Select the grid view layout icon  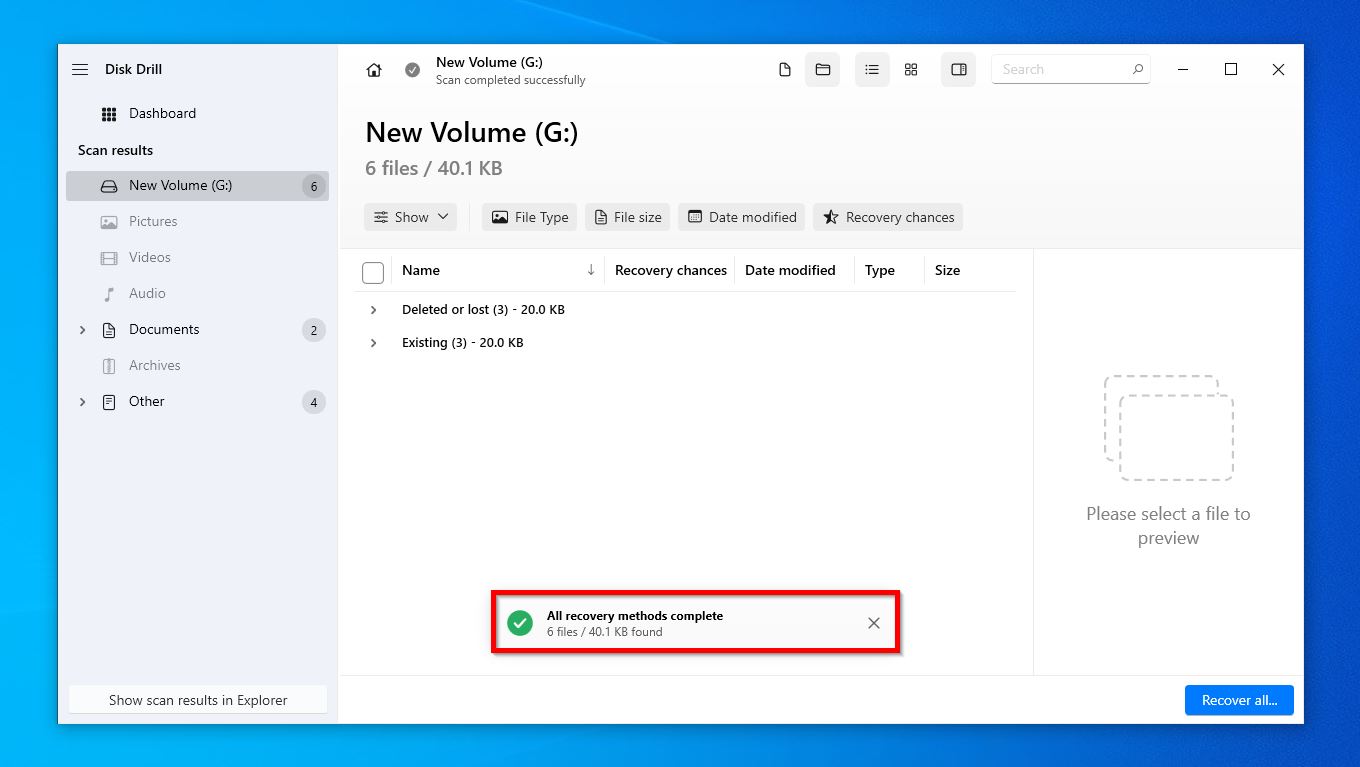coord(911,70)
